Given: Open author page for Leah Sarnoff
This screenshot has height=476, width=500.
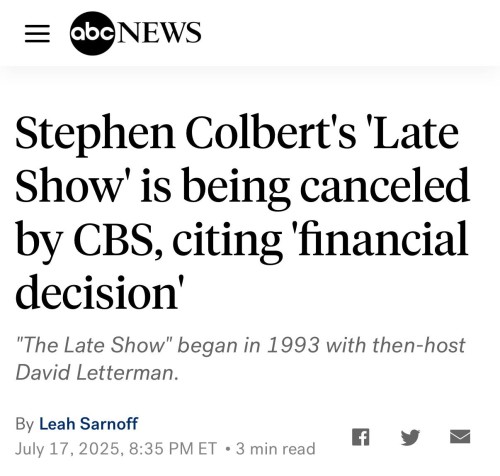Looking at the screenshot, I should (89, 424).
